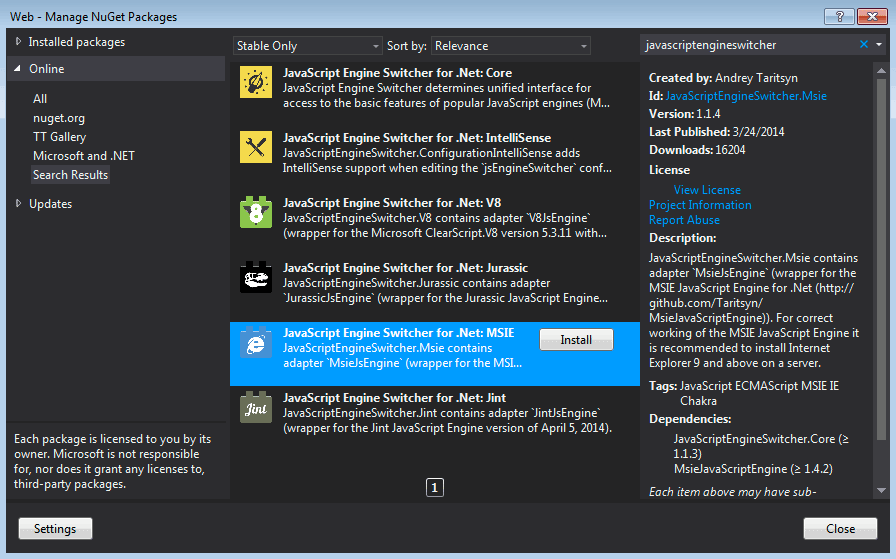The image size is (896, 559).
Task: Click in the javascriptengineswitcher search field
Action: tap(749, 45)
